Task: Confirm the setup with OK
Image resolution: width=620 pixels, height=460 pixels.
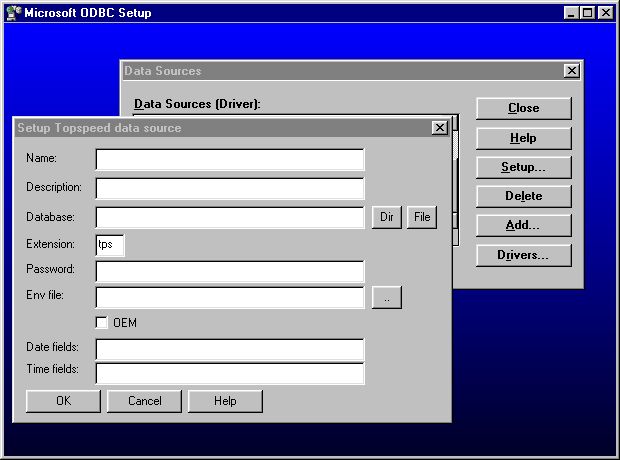Action: (x=63, y=401)
